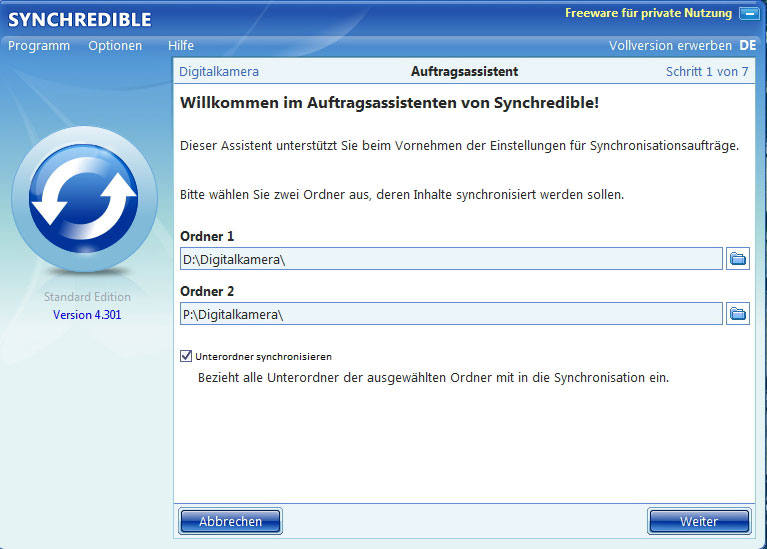Click the Schritt 1 von 7 indicator
The image size is (767, 549).
tap(707, 71)
